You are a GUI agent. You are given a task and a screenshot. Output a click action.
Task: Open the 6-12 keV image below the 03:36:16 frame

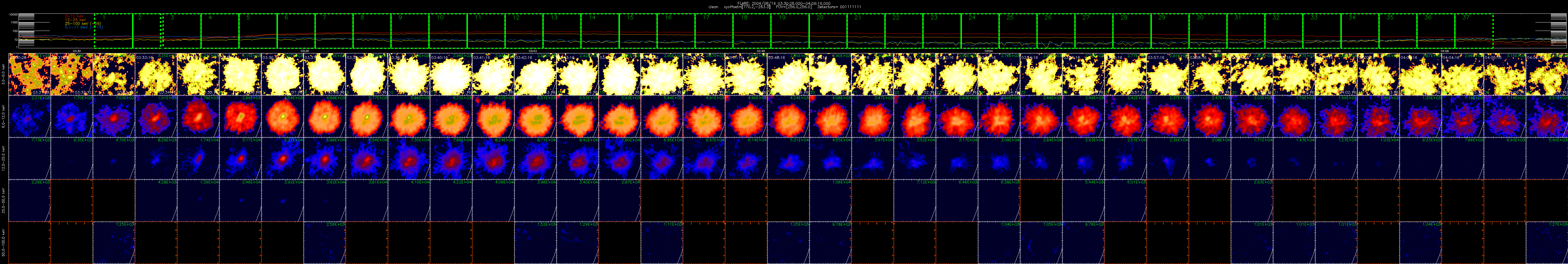coord(282,117)
